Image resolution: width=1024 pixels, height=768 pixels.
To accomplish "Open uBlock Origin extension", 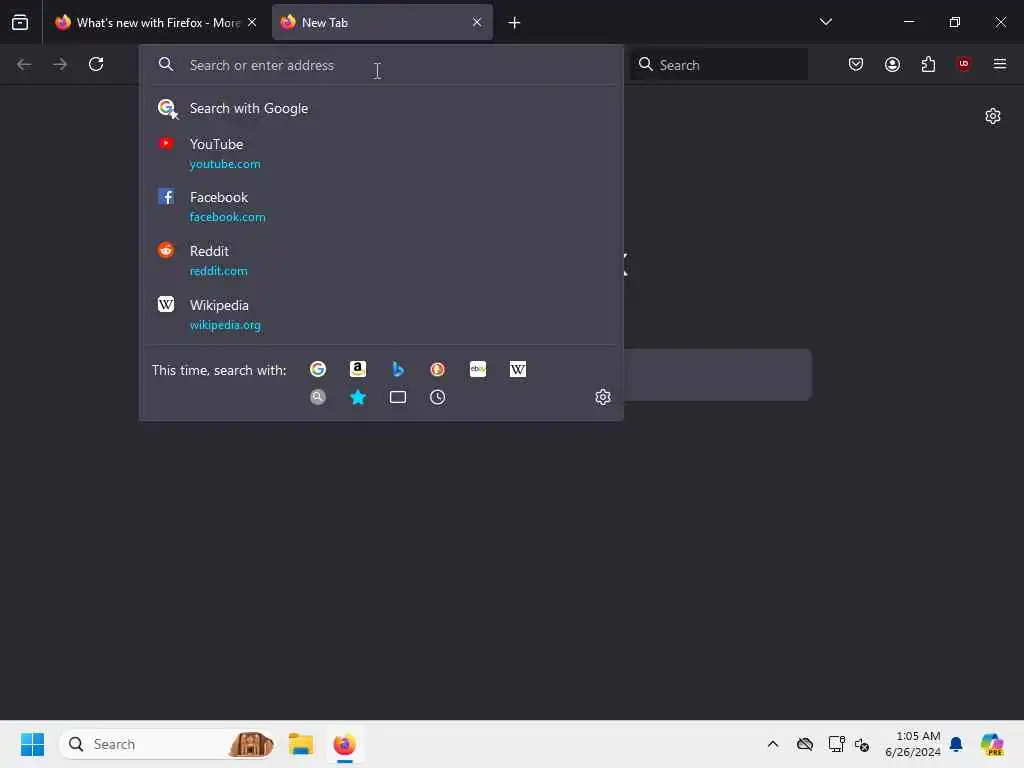I will point(963,64).
